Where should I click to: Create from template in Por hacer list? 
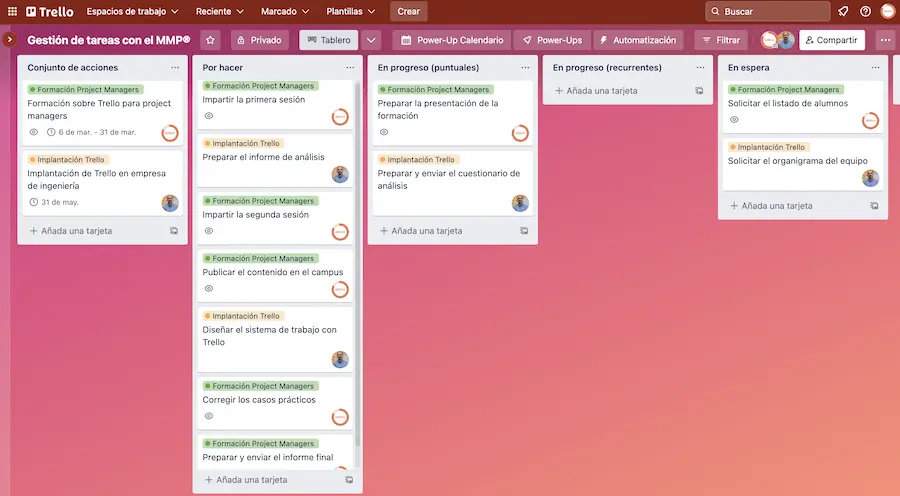(x=349, y=480)
